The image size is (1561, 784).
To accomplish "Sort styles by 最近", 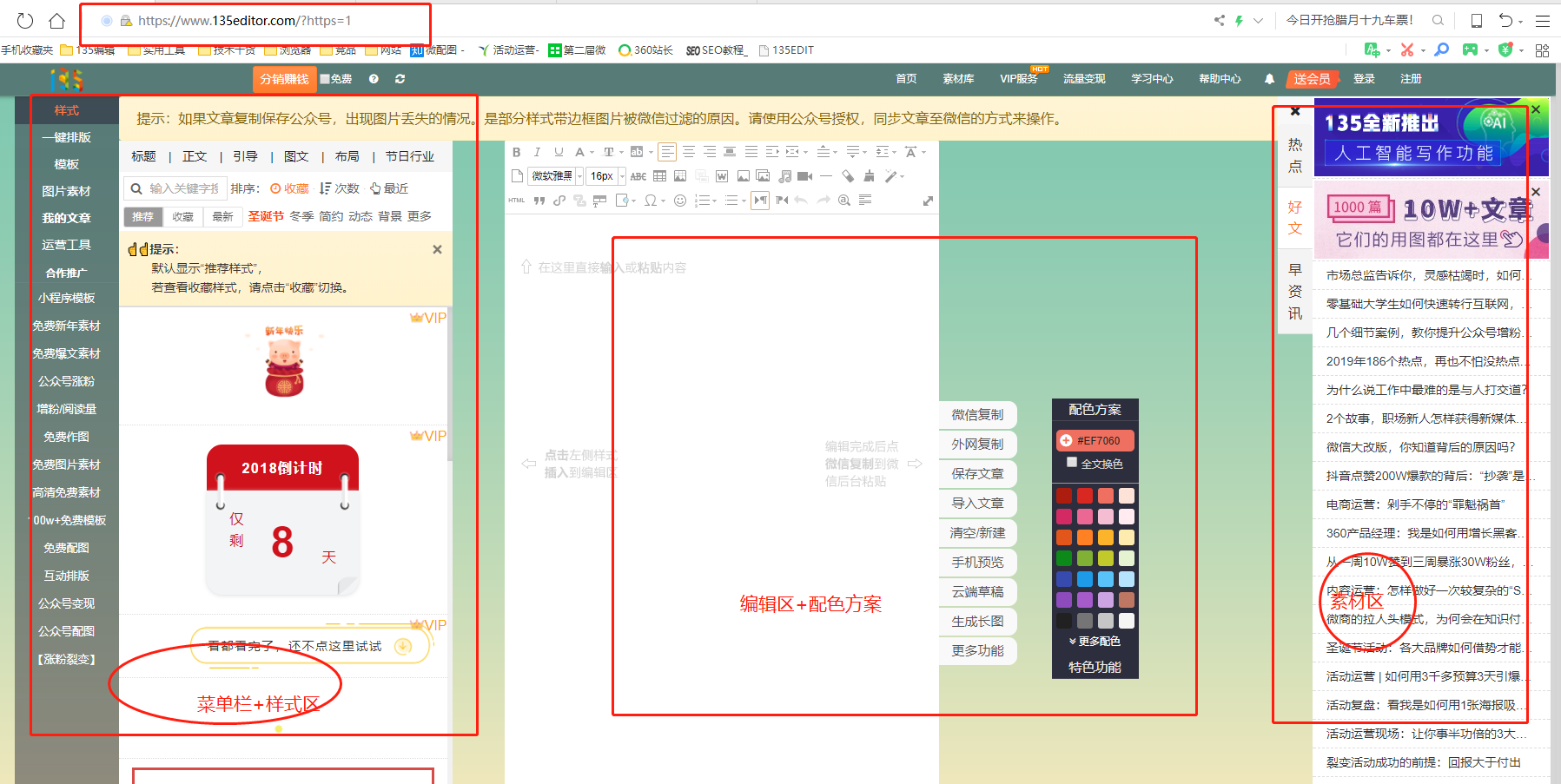I will [x=389, y=188].
